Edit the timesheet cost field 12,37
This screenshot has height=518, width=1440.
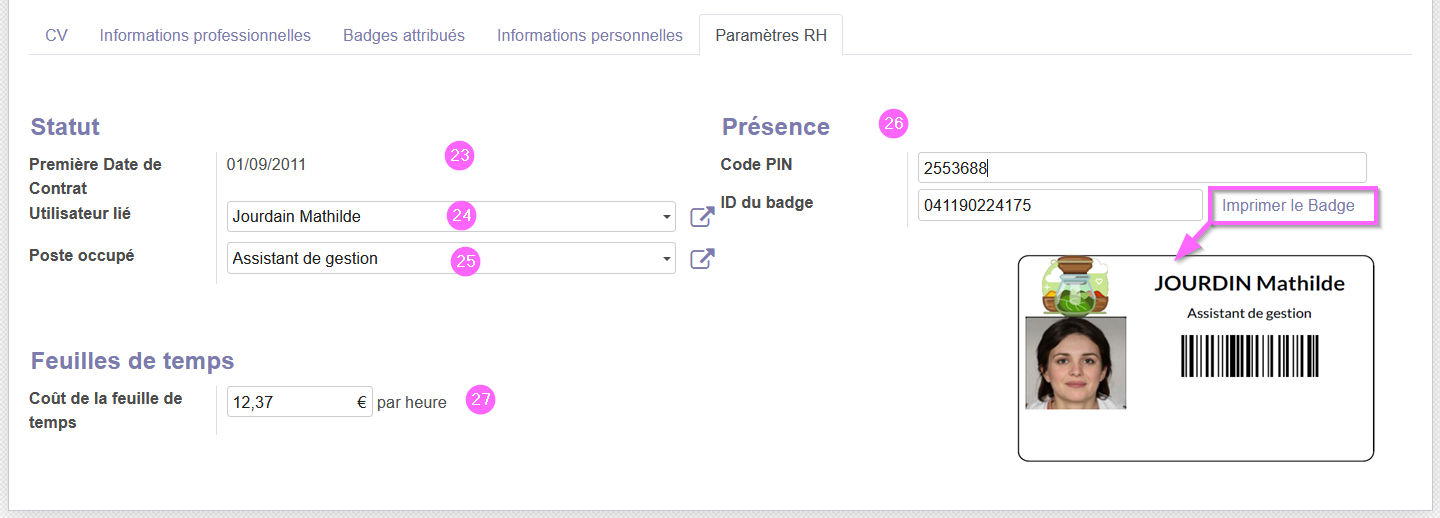tap(300, 402)
